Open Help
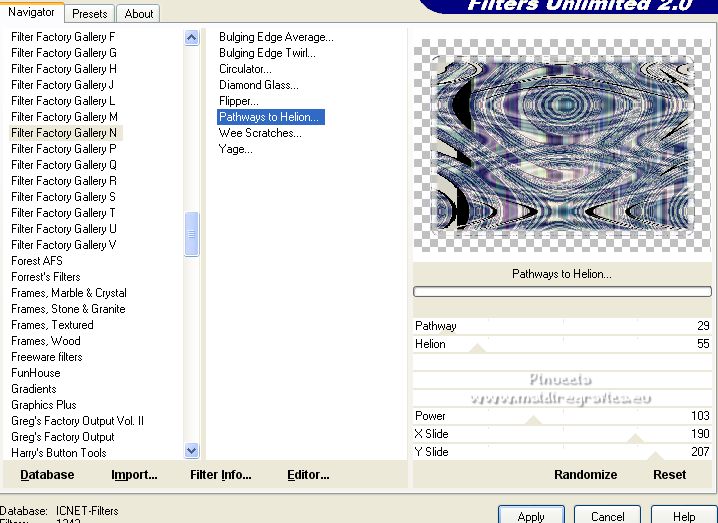The image size is (718, 523). 684,516
